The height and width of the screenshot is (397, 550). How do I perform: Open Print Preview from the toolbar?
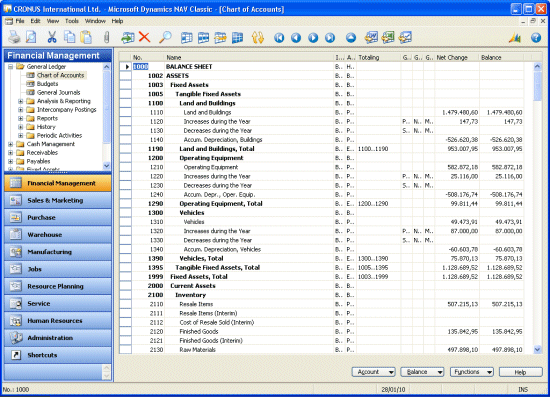pos(31,37)
